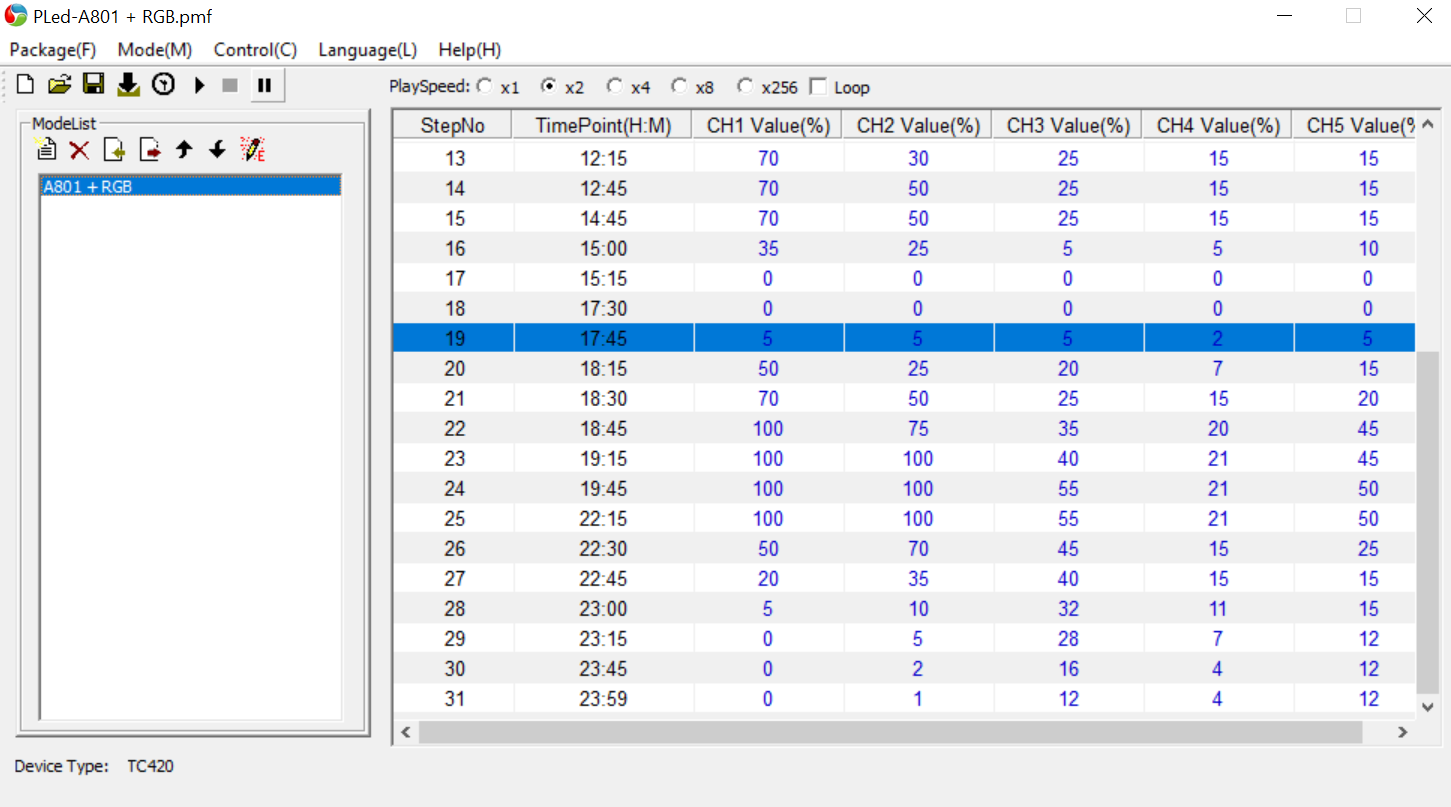Select A801 + RGB in the ModeList

click(x=190, y=186)
